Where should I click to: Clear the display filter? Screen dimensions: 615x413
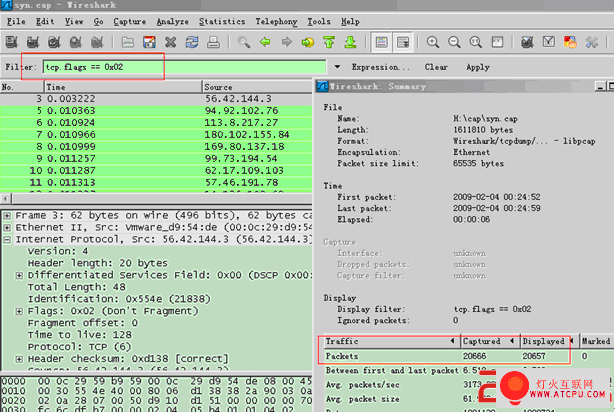click(x=436, y=67)
